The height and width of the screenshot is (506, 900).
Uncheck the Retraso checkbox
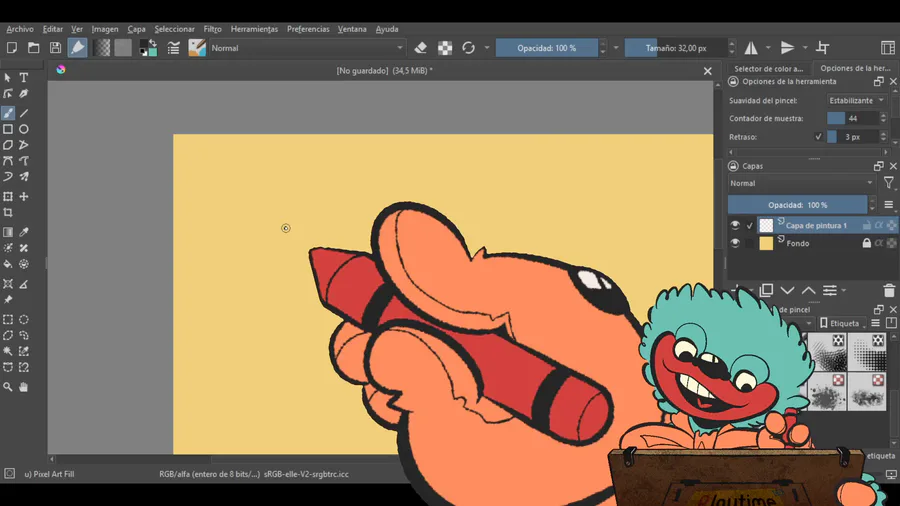(818, 137)
